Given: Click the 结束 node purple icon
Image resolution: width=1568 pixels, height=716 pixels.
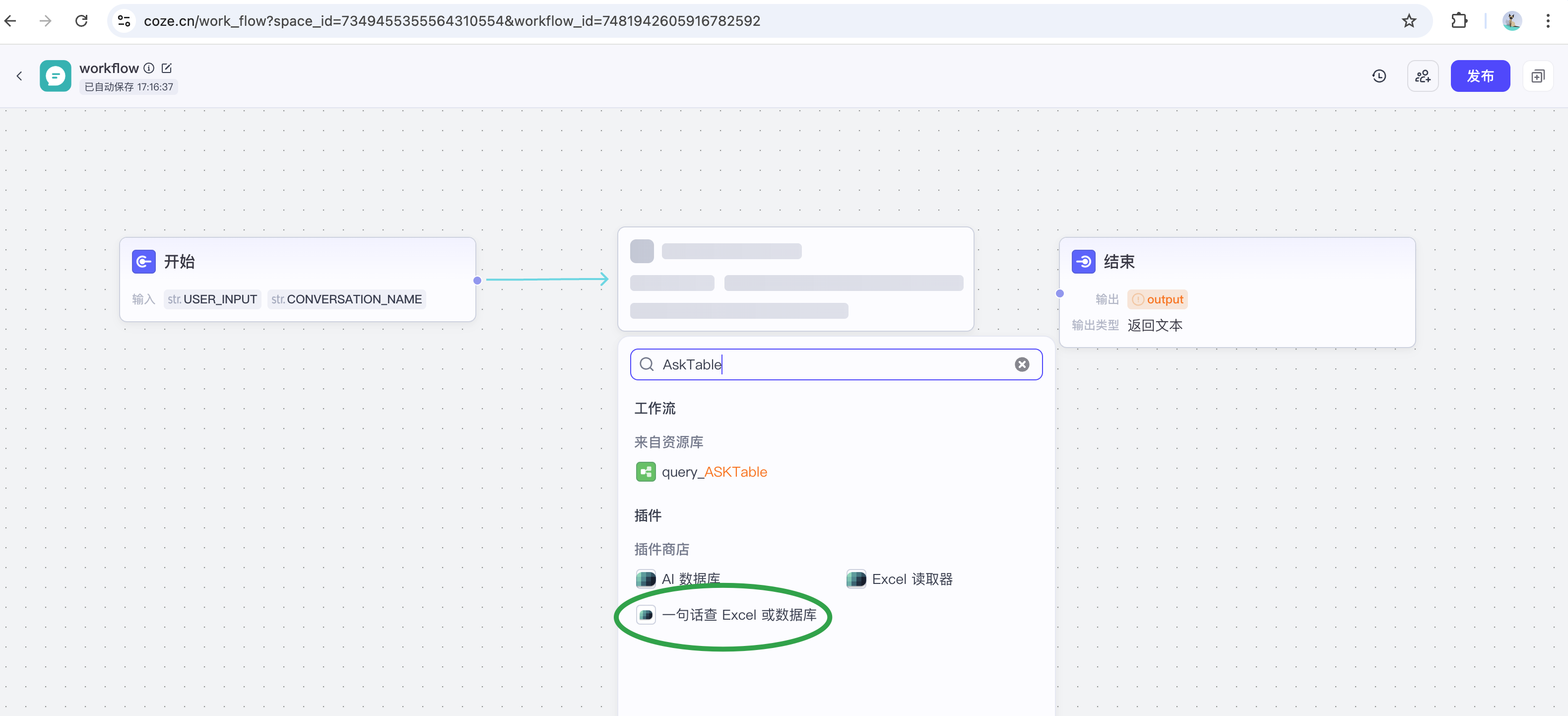Looking at the screenshot, I should click(1084, 262).
